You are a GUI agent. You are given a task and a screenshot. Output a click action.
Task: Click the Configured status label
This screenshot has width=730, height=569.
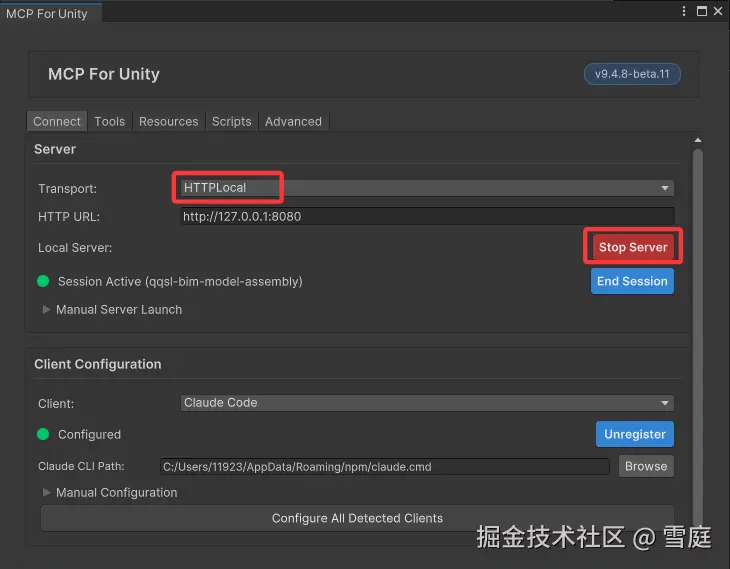tap(89, 434)
